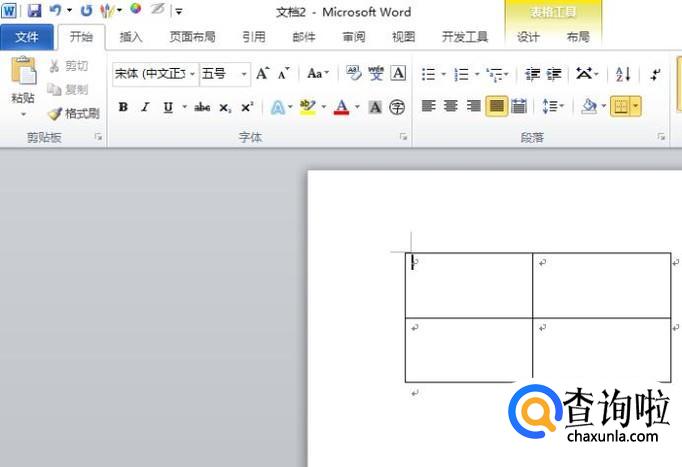The width and height of the screenshot is (682, 467).
Task: Open the Asian layout menu
Action: [587, 74]
